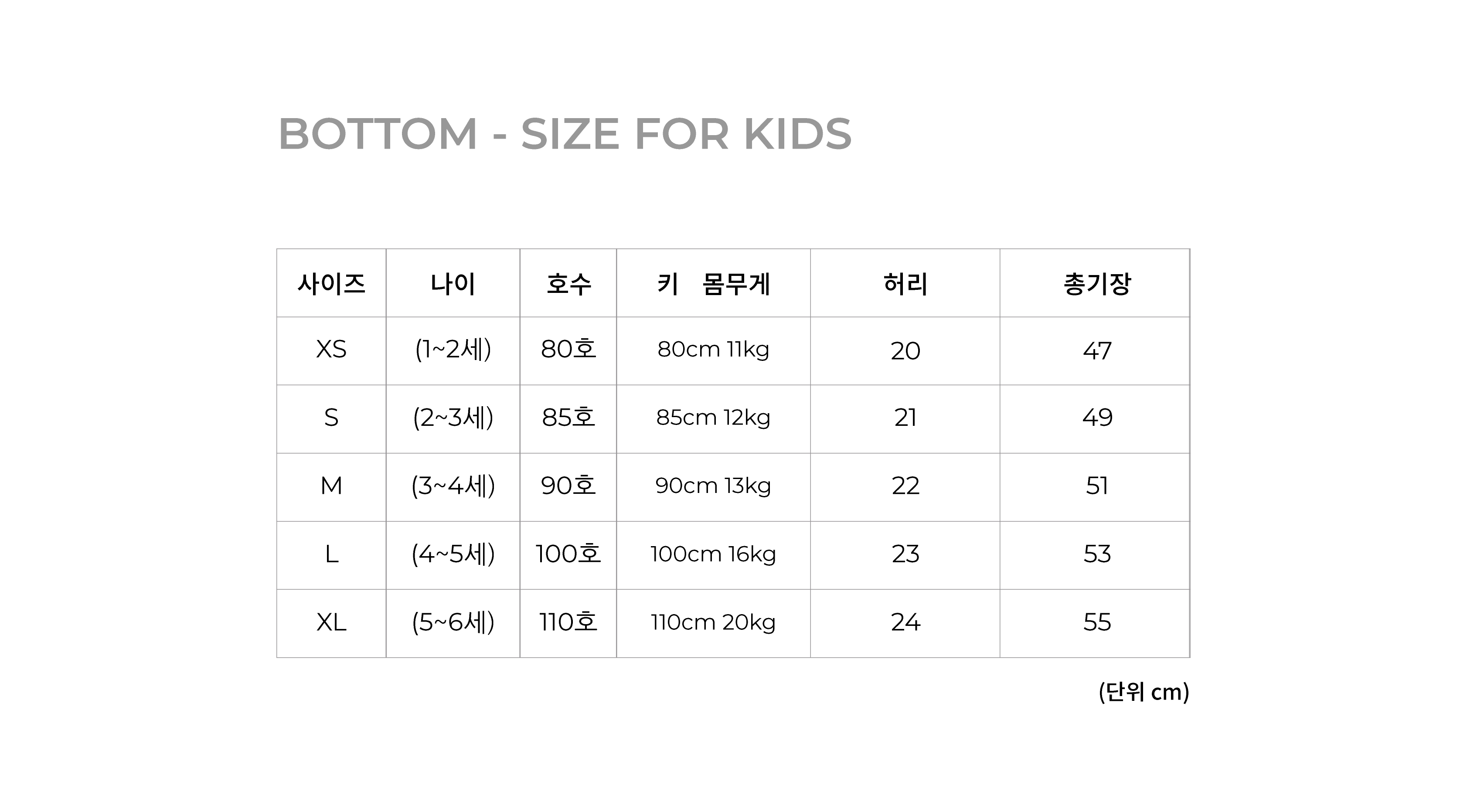Click the (단위 cm) unit note
This screenshot has width=1467, height=812.
1144,693
